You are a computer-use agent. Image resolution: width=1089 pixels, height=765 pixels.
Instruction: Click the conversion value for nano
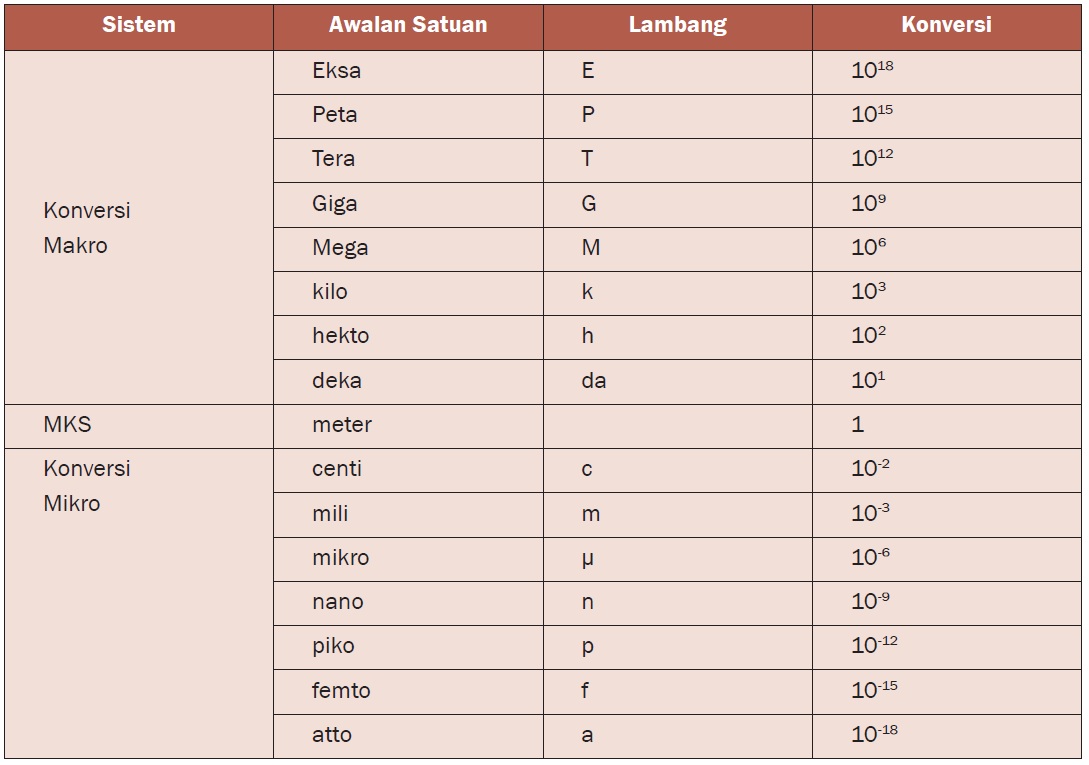[x=870, y=601]
